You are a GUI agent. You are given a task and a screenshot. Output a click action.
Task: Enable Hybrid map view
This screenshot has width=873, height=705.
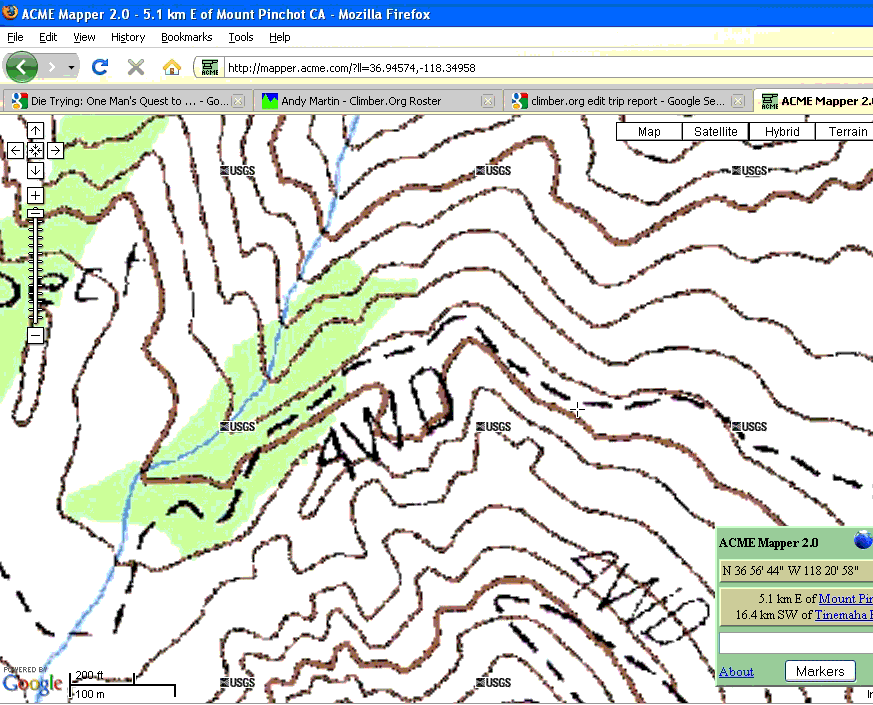pyautogui.click(x=781, y=131)
